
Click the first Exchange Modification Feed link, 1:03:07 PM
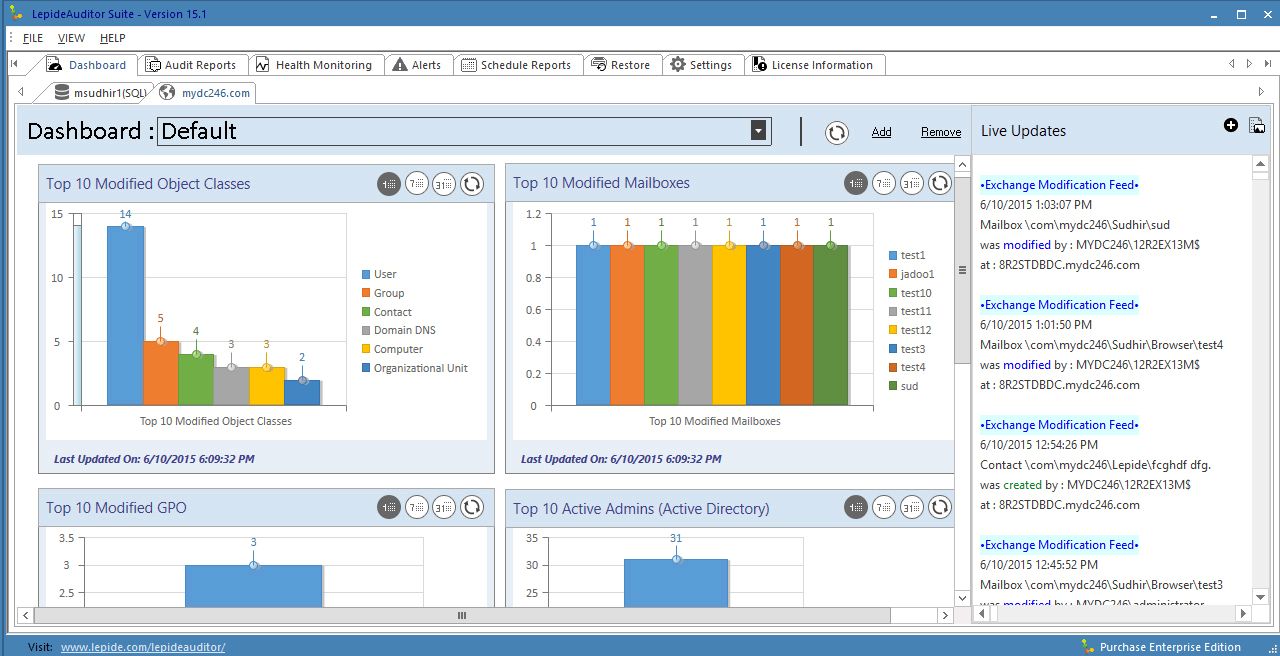(1059, 185)
